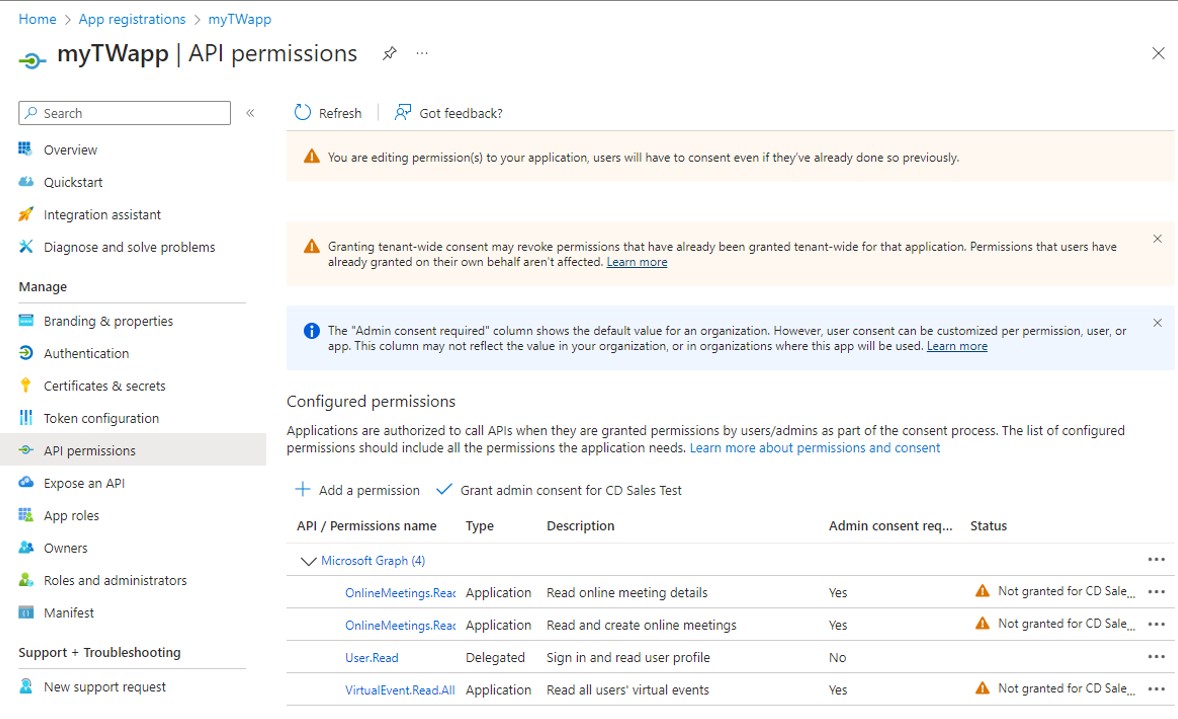Open Overview from the sidebar
Image resolution: width=1178 pixels, height=719 pixels.
[x=70, y=150]
